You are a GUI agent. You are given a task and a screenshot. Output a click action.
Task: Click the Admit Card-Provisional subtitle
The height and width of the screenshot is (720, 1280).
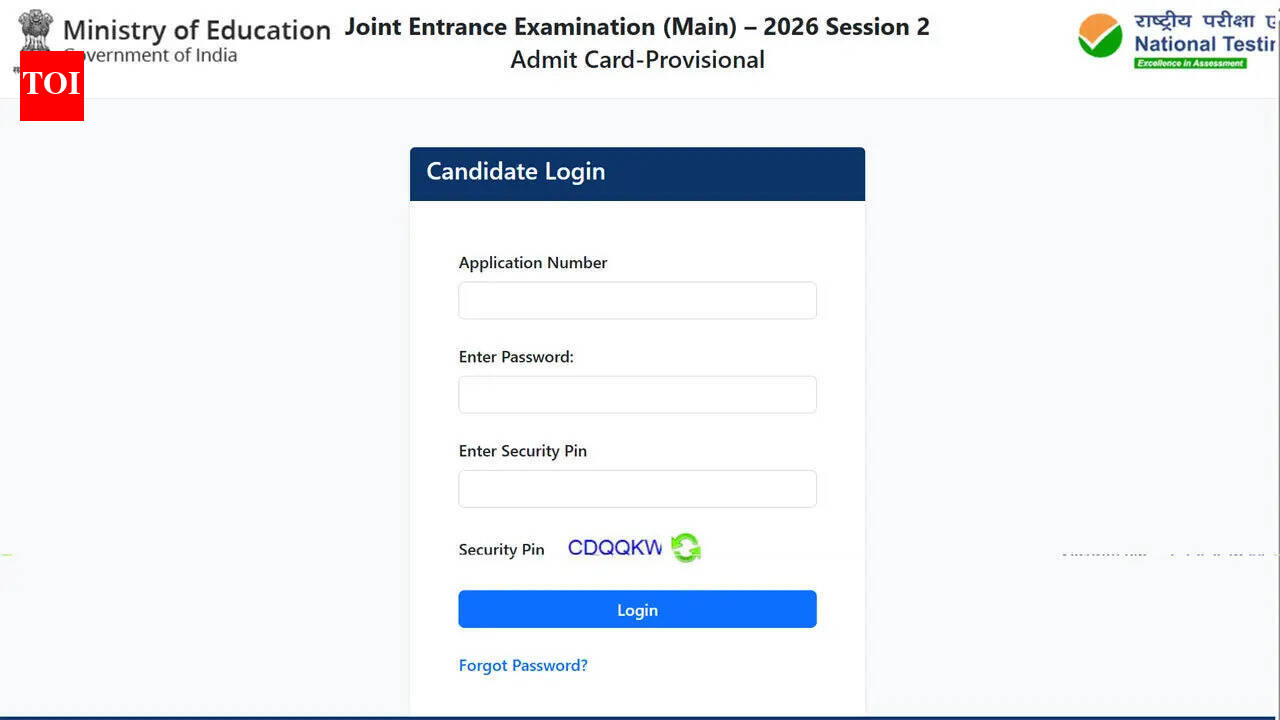(637, 60)
